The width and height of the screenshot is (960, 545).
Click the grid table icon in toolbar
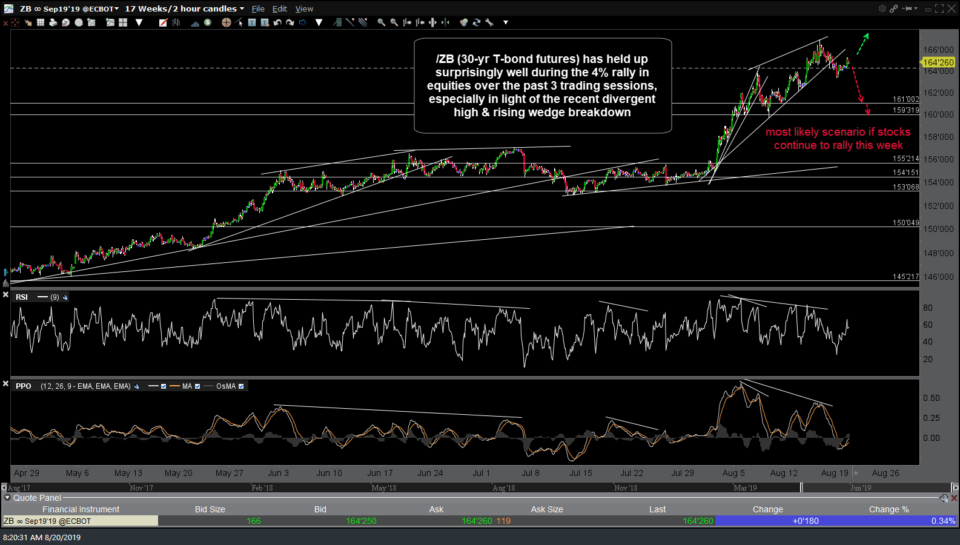(40, 23)
